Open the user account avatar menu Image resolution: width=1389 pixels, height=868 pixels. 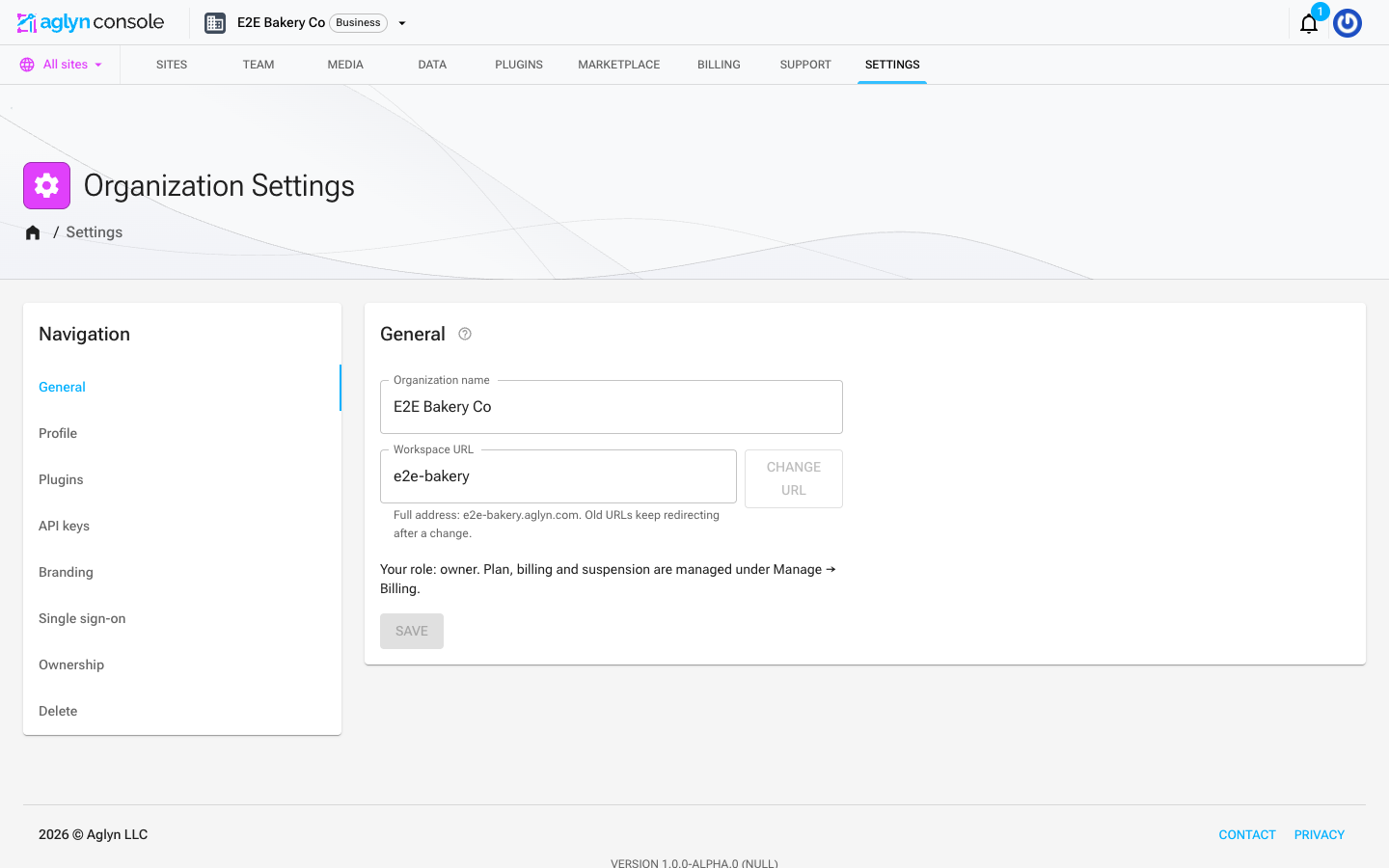pos(1348,23)
